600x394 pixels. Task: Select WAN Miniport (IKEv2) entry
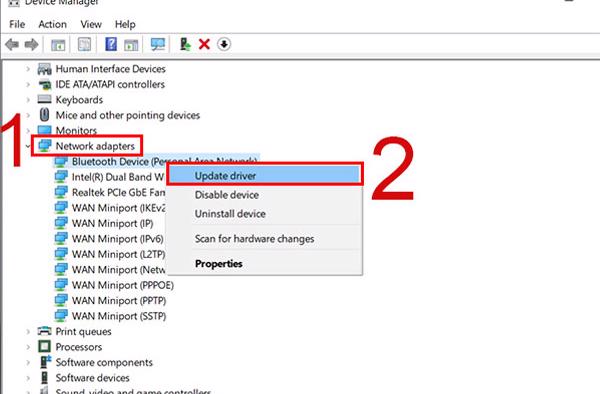click(119, 208)
